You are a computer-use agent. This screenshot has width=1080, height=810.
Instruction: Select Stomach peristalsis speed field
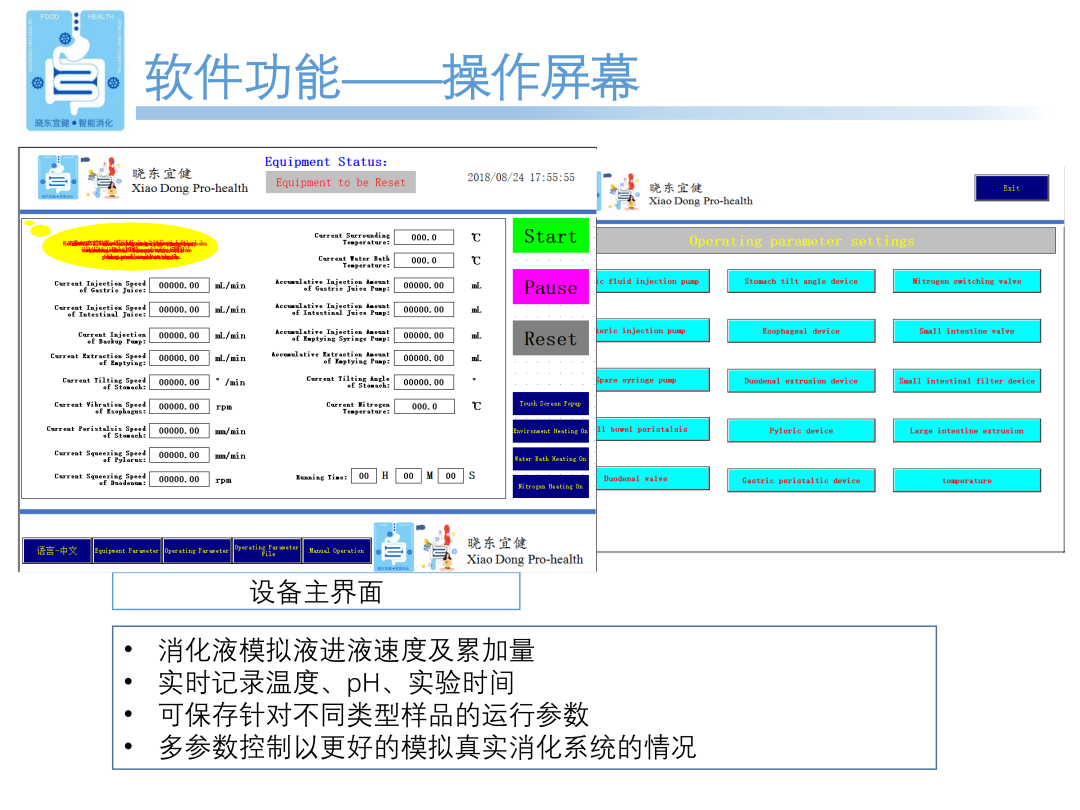coord(179,430)
